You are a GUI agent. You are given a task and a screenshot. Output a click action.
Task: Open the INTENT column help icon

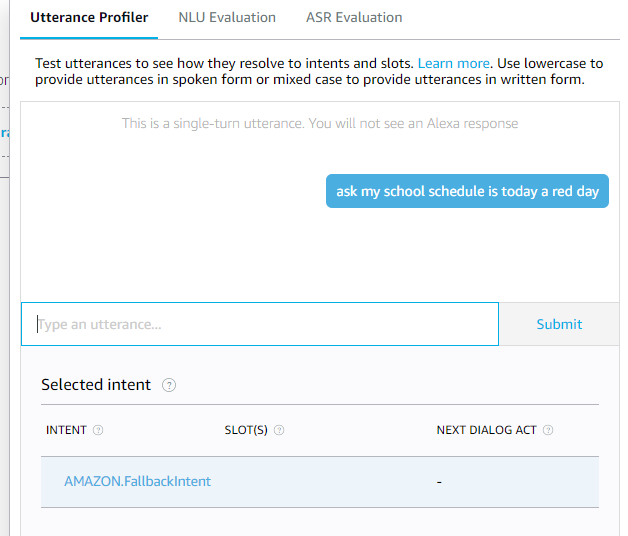(x=98, y=431)
